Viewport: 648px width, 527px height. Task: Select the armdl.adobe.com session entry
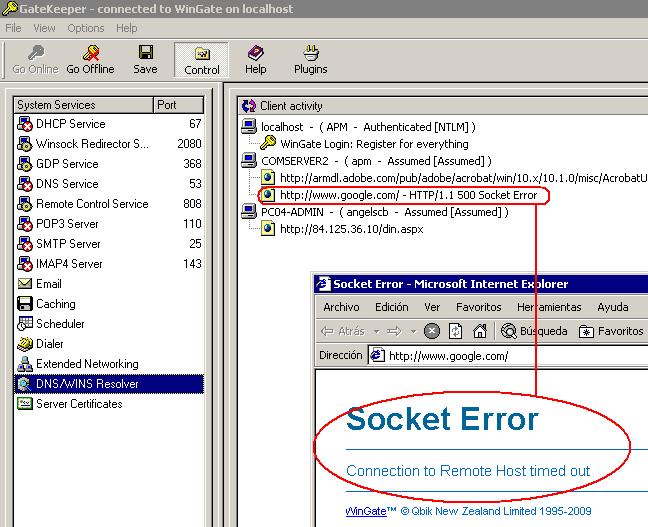[454, 178]
